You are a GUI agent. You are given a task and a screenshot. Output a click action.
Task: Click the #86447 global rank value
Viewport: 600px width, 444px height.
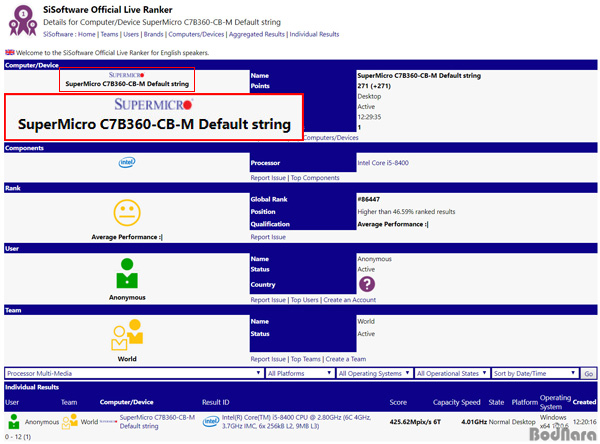368,199
